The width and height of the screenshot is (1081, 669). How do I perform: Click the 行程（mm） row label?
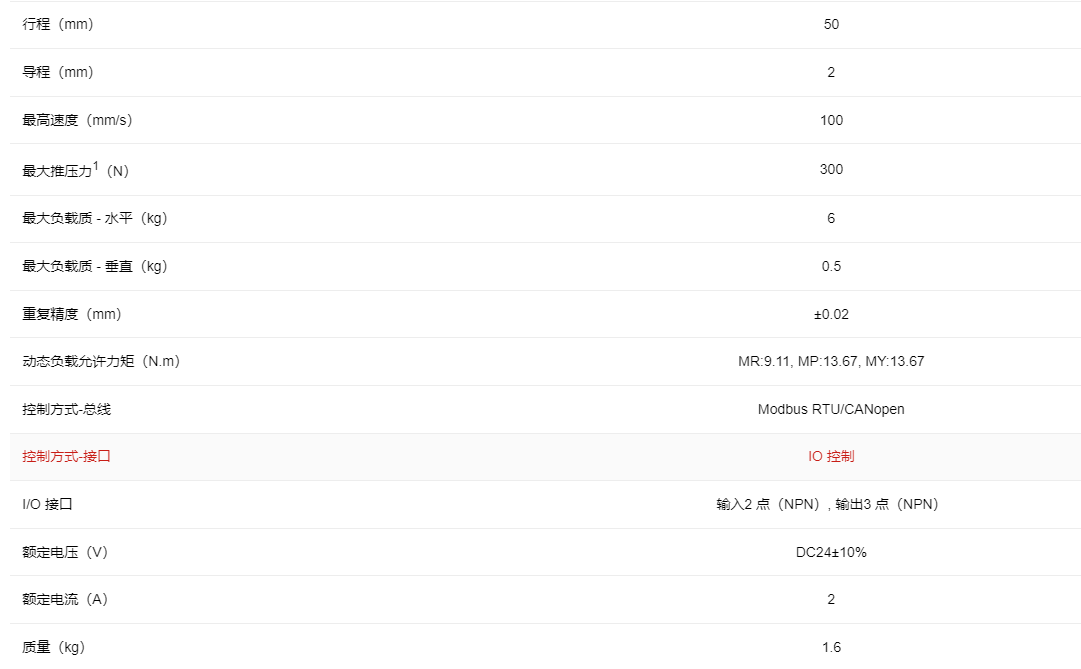58,24
